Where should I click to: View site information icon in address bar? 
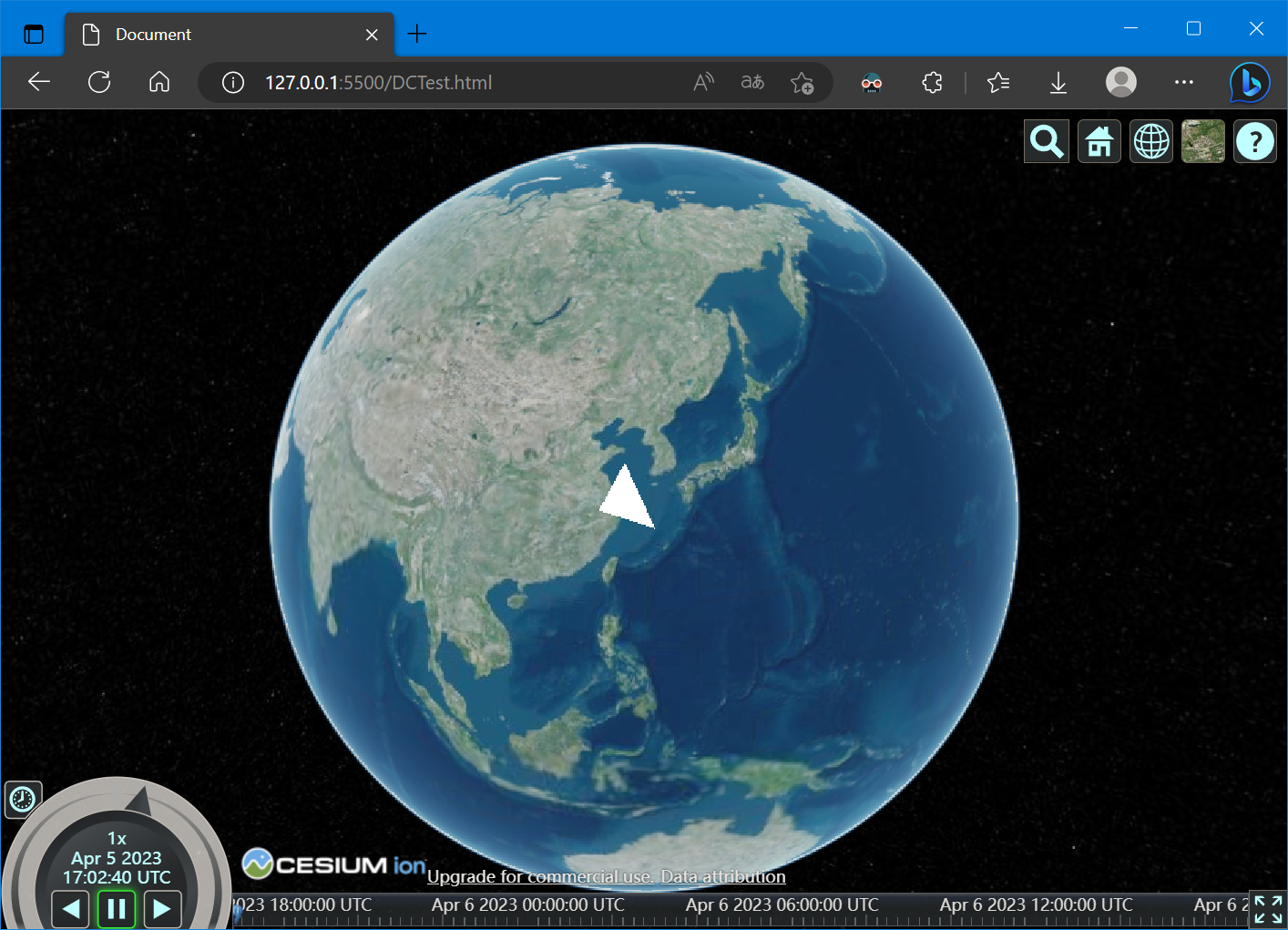[233, 83]
